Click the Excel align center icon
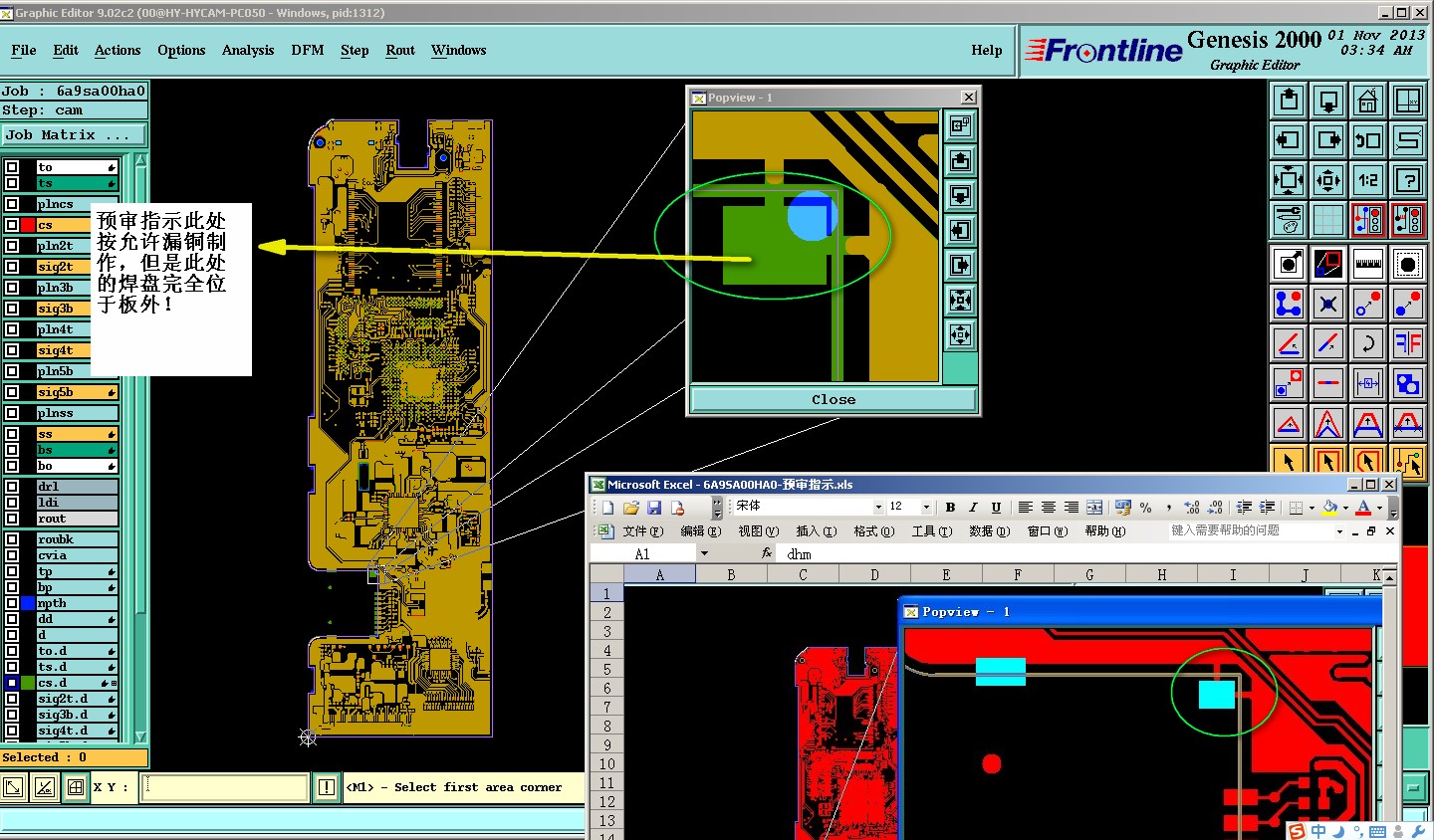The width and height of the screenshot is (1434, 840). pyautogui.click(x=1048, y=508)
